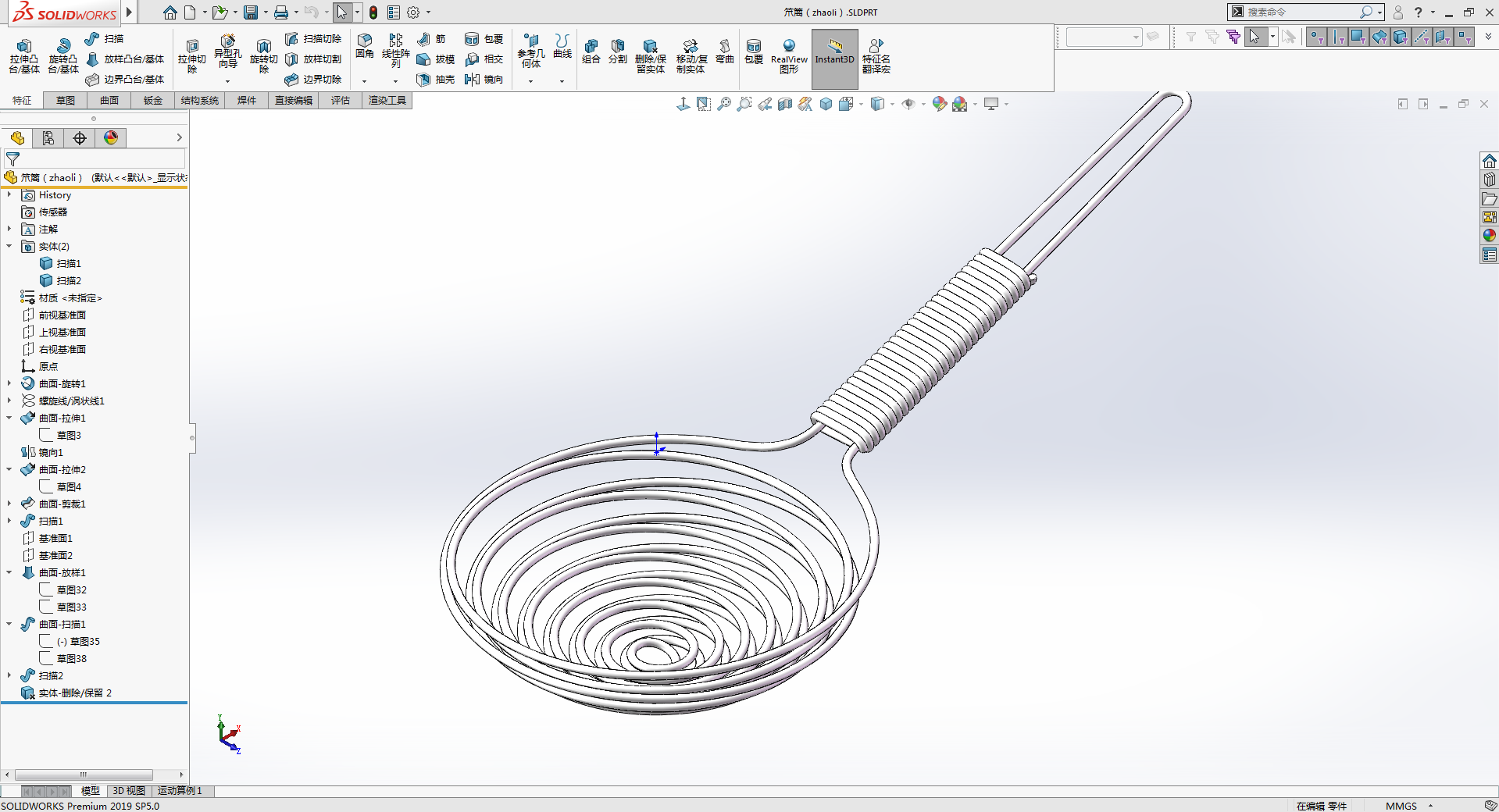Expand the 曲面-旋转1 feature
This screenshot has height=812, width=1499.
coord(9,383)
